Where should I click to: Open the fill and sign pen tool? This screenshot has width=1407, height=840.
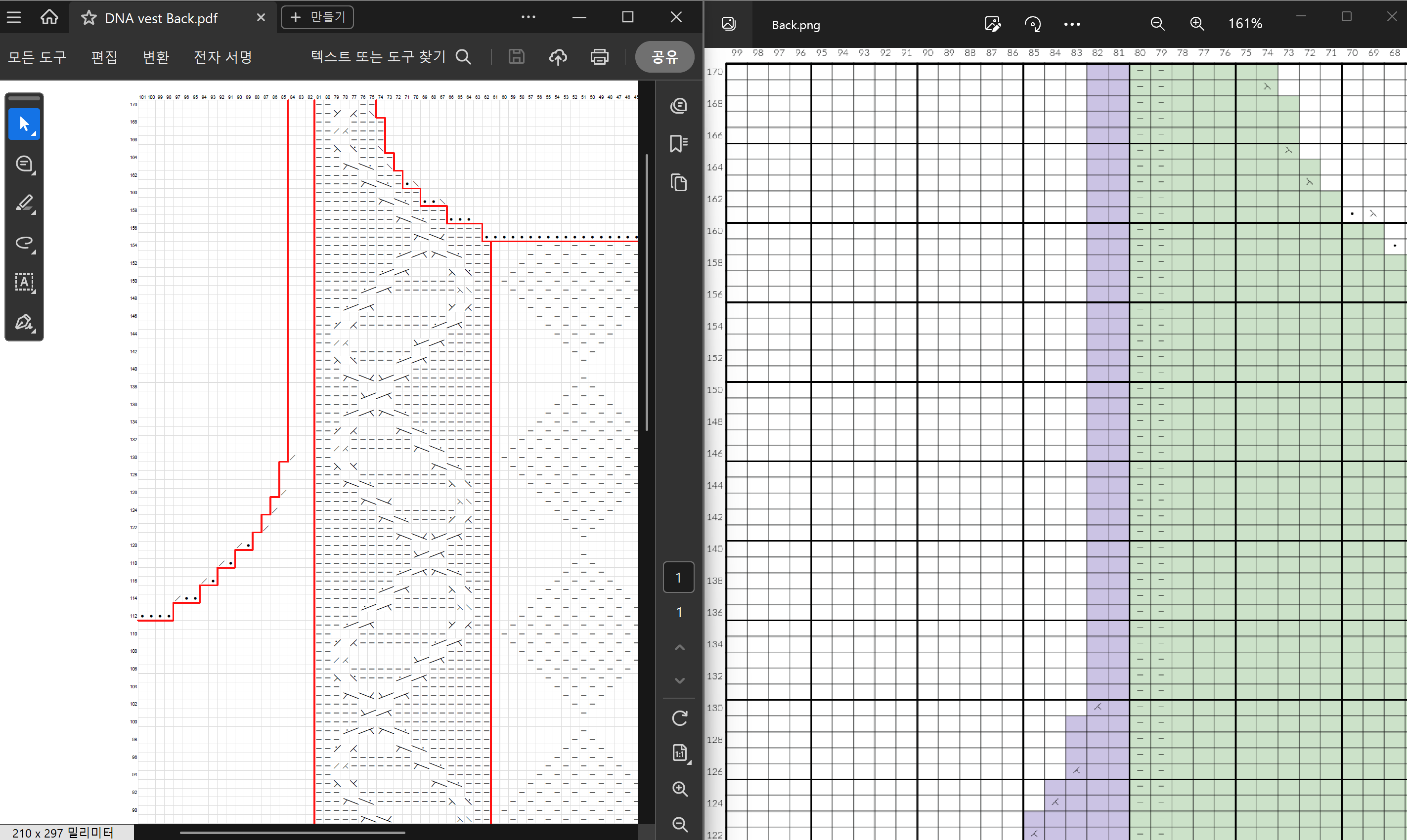(x=24, y=322)
